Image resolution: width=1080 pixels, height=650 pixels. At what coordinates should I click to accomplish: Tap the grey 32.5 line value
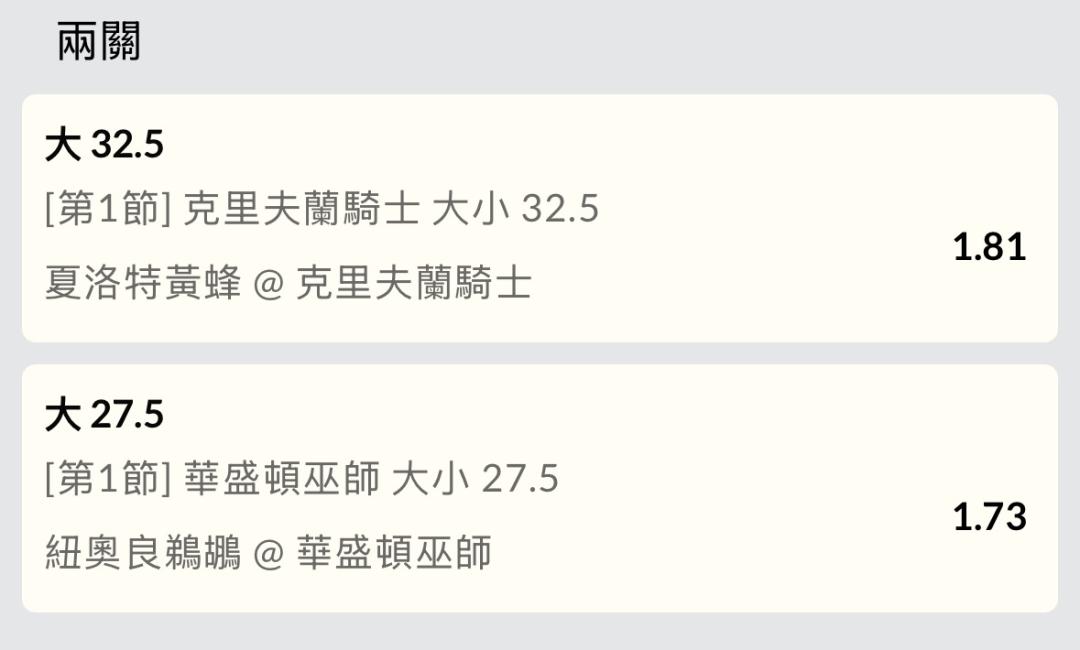[560, 209]
